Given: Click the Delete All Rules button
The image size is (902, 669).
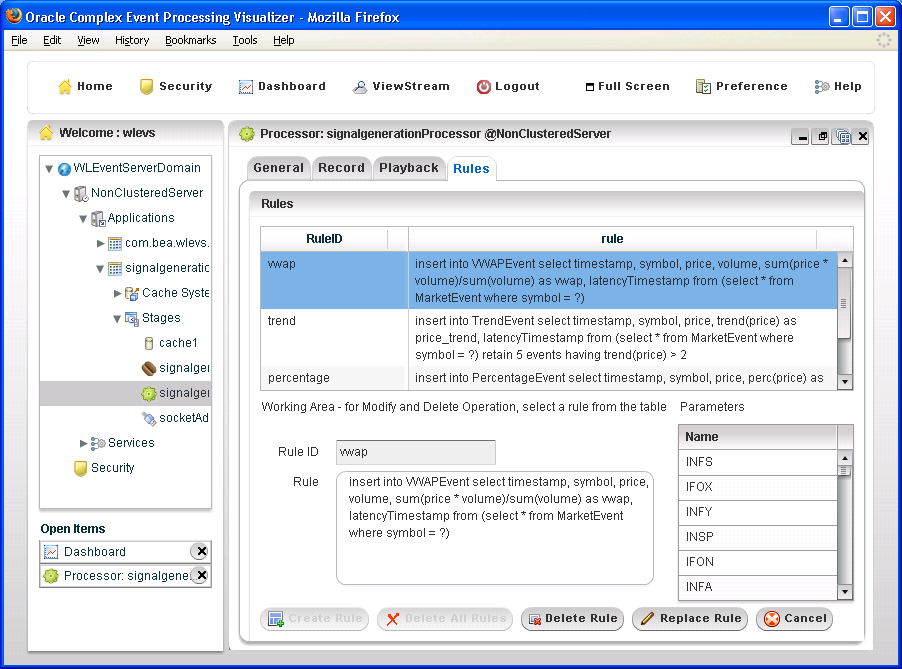Looking at the screenshot, I should (x=445, y=619).
